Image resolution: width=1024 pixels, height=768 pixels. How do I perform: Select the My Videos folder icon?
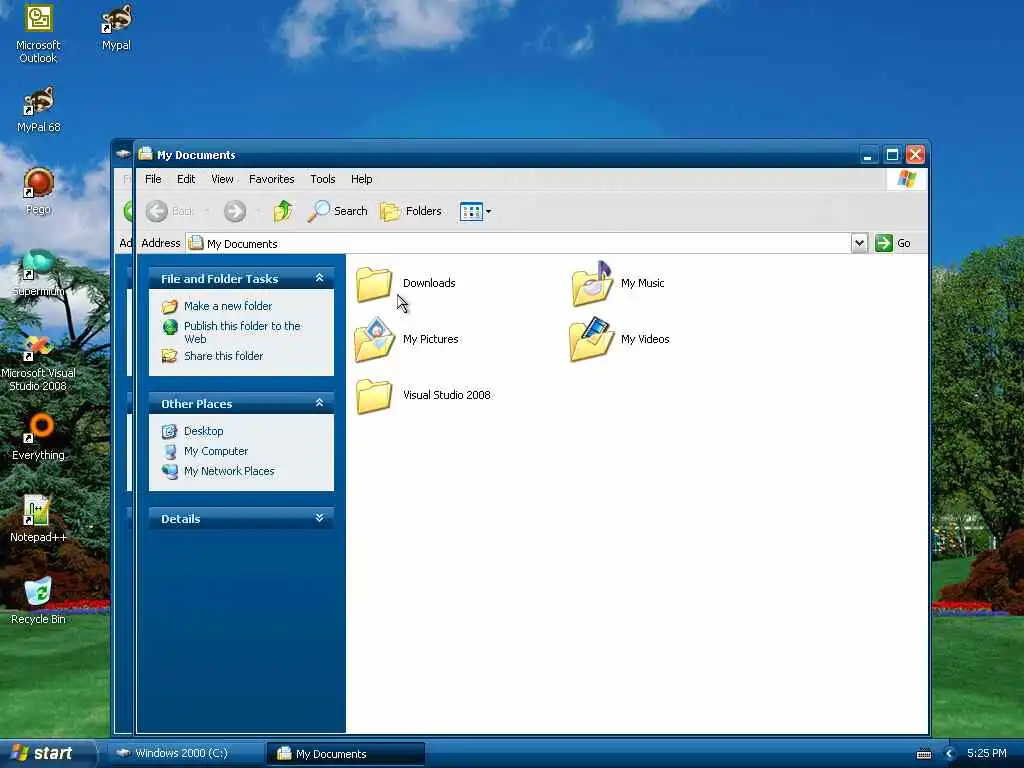tap(592, 340)
